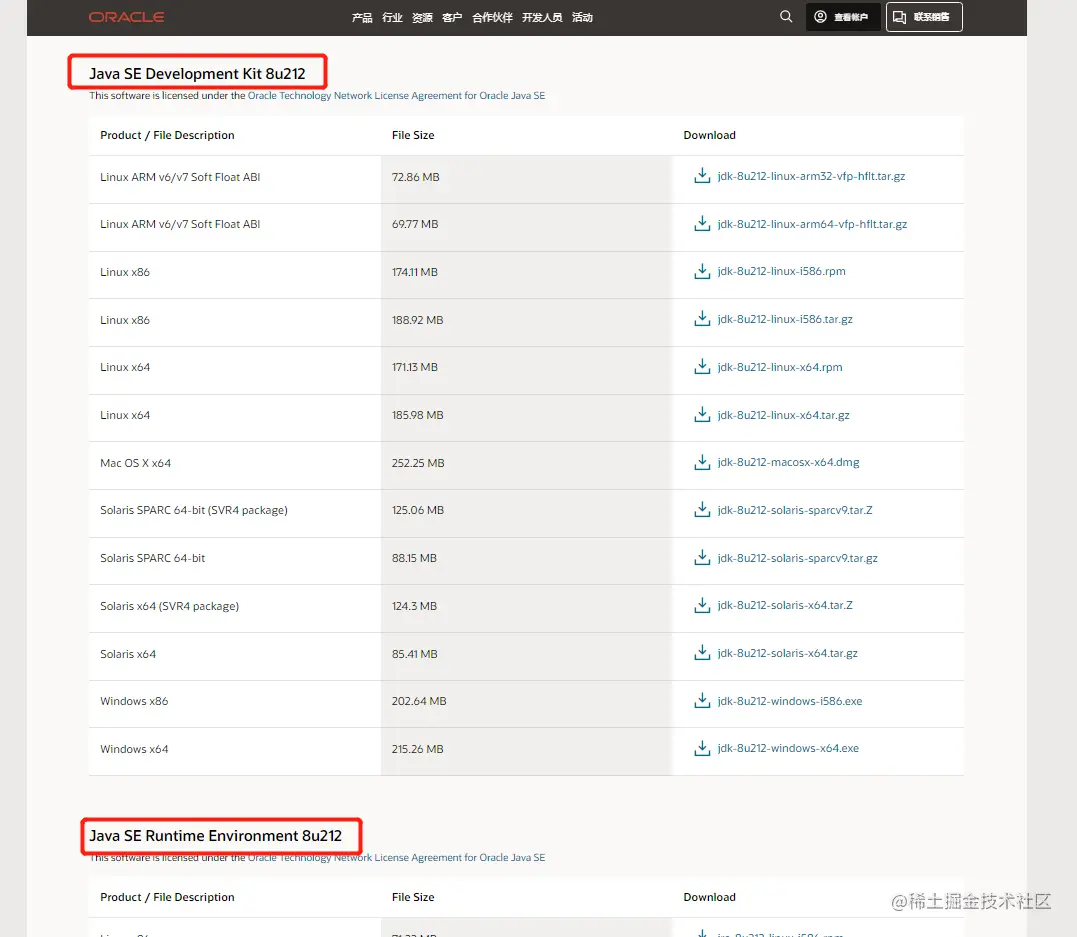1077x937 pixels.
Task: Click download icon for jdk-8u212-windows-i586.exe
Action: [x=702, y=701]
